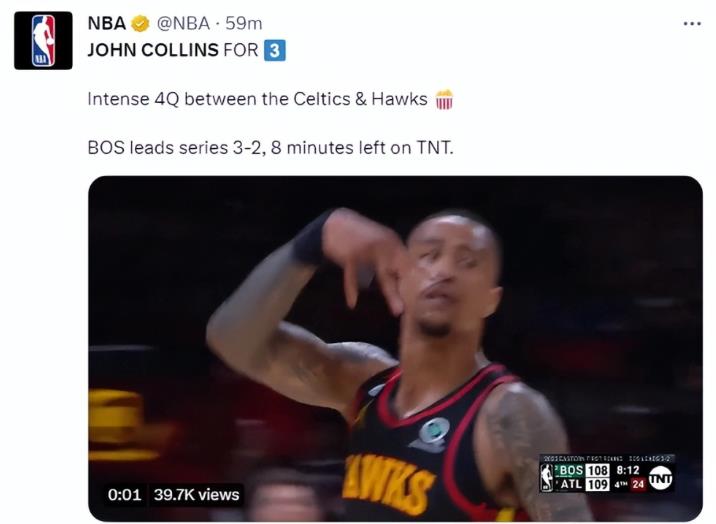Play the John Collins video clip
This screenshot has height=524, width=716.
pyautogui.click(x=395, y=348)
